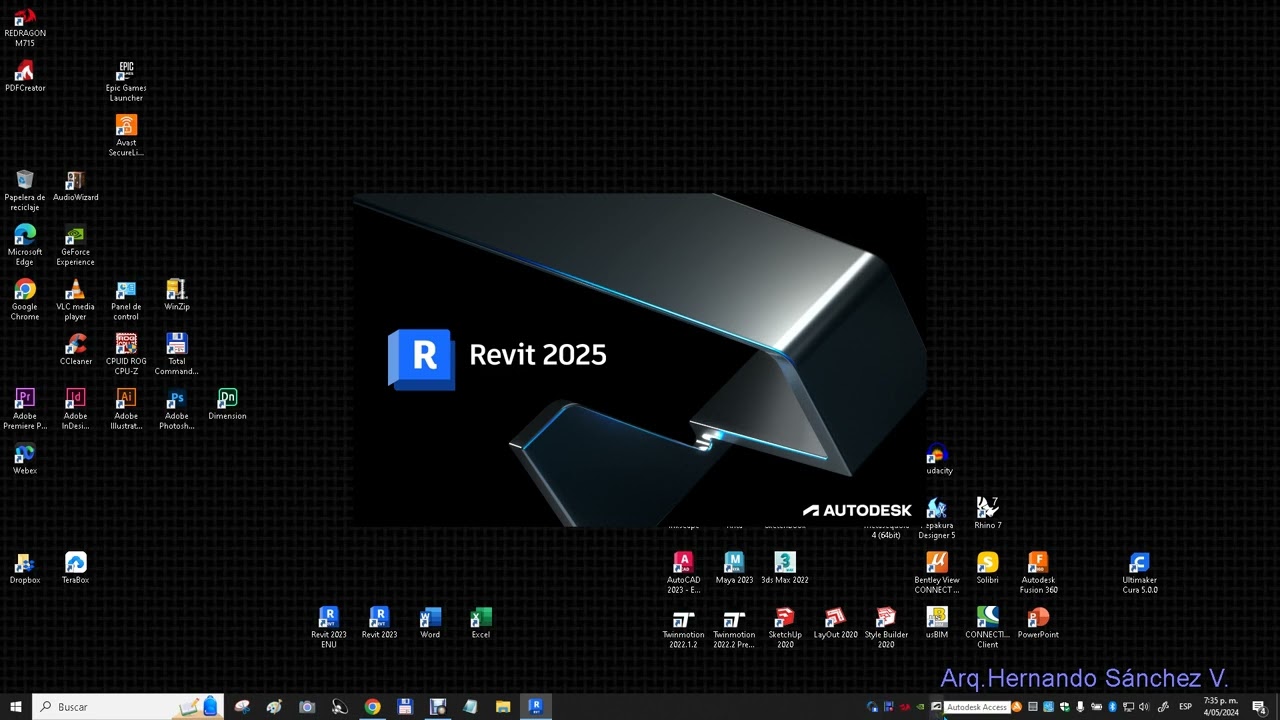Click the Autodesk Access tray icon

point(936,707)
